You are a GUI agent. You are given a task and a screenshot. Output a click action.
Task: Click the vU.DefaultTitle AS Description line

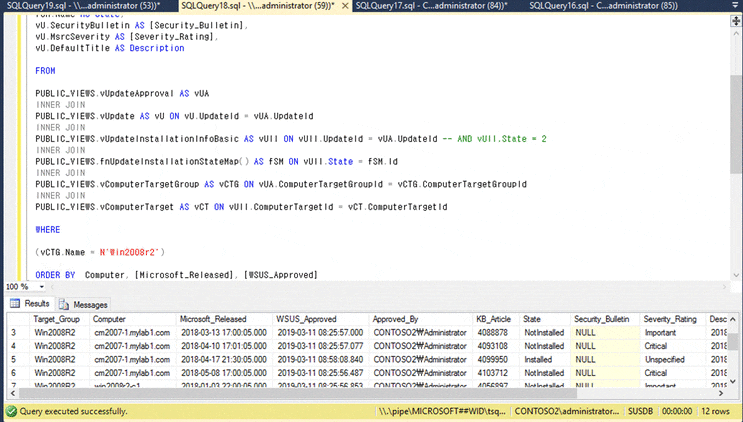click(110, 48)
